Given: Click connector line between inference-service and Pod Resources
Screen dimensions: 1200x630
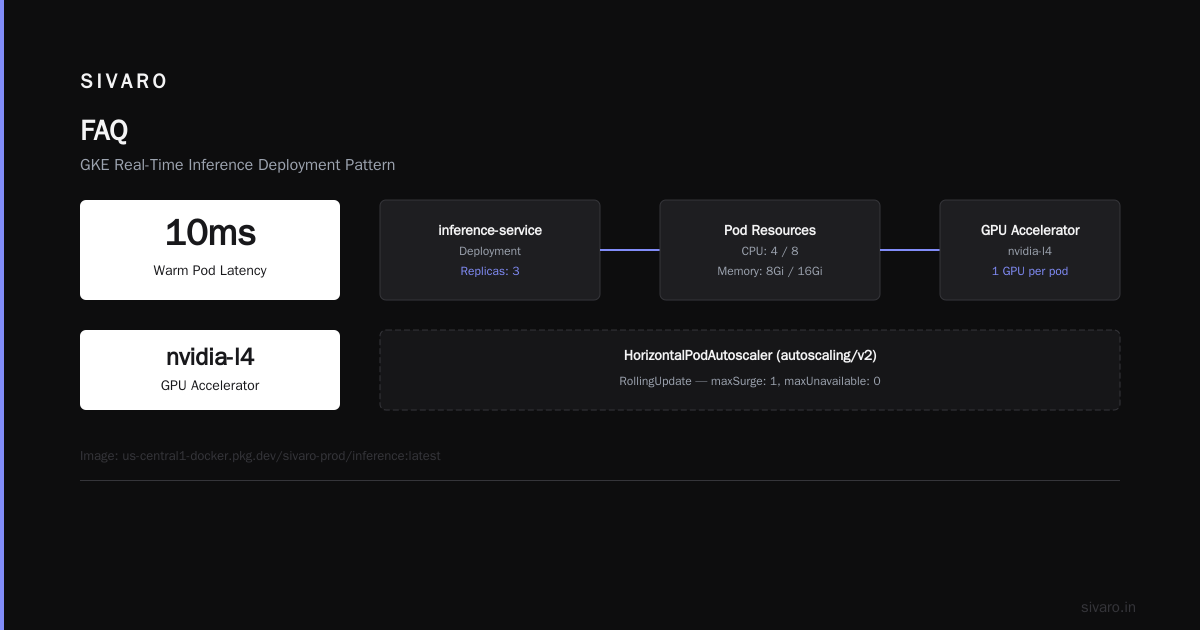Looking at the screenshot, I should [x=630, y=250].
